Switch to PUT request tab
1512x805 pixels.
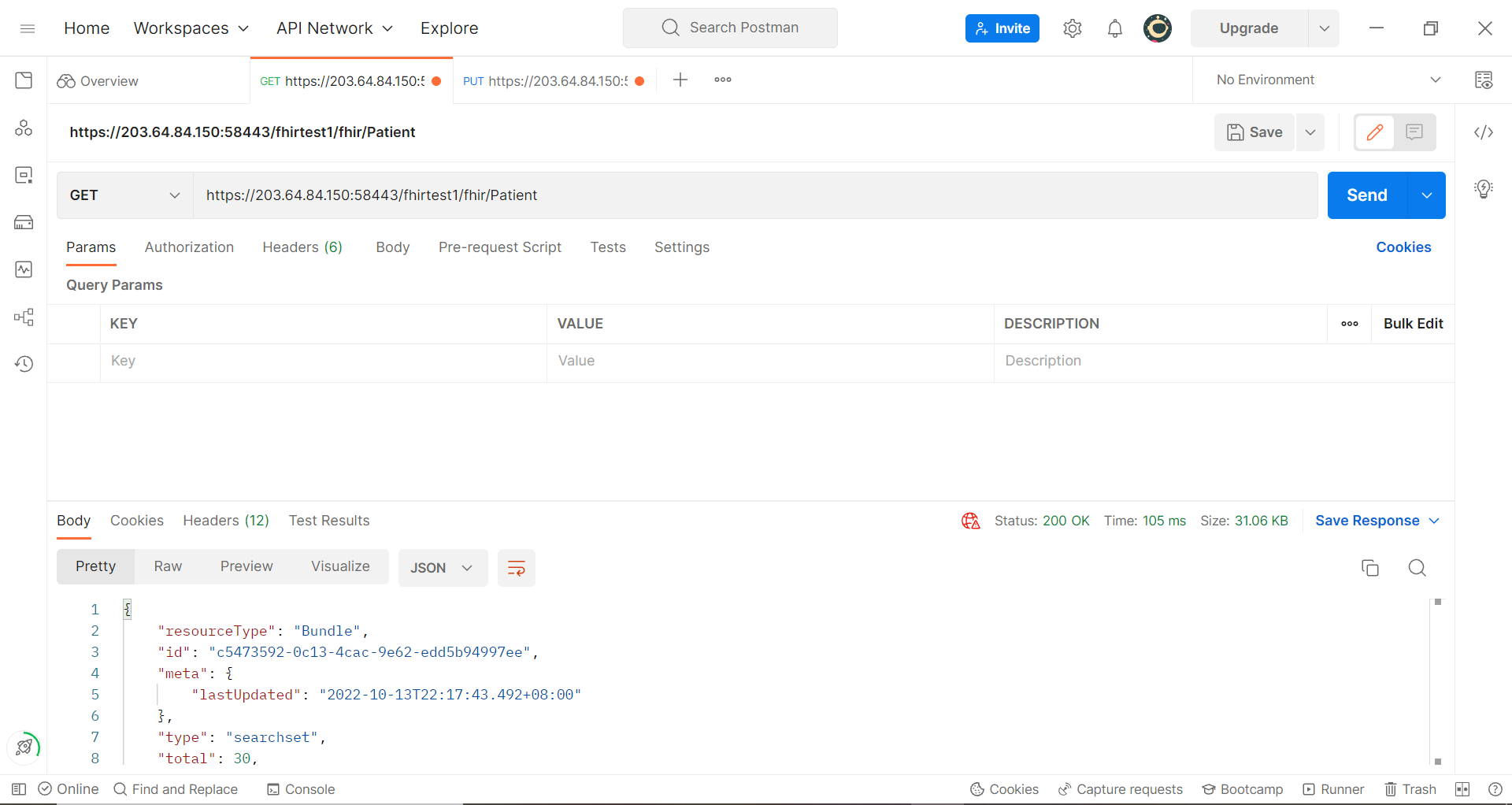(x=554, y=80)
